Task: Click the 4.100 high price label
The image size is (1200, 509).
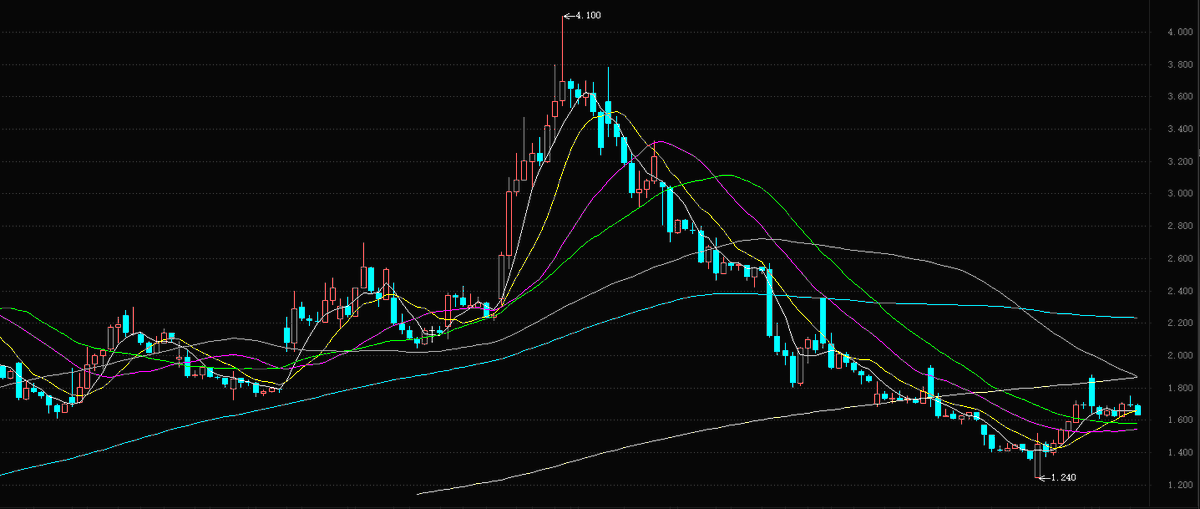Action: pyautogui.click(x=588, y=16)
